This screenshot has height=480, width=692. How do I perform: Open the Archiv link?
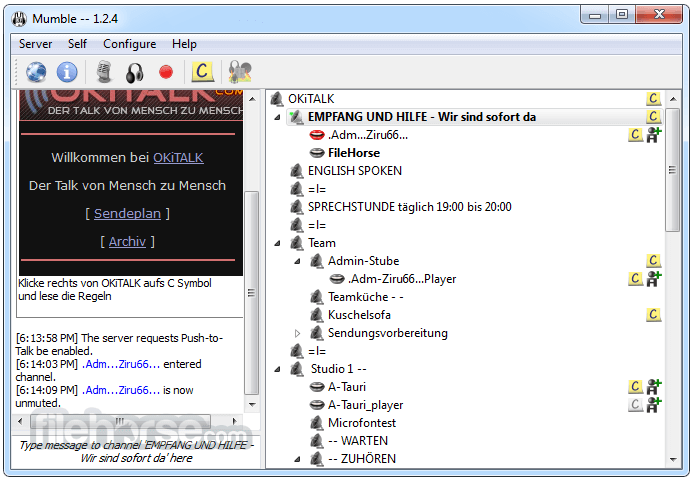(x=127, y=241)
